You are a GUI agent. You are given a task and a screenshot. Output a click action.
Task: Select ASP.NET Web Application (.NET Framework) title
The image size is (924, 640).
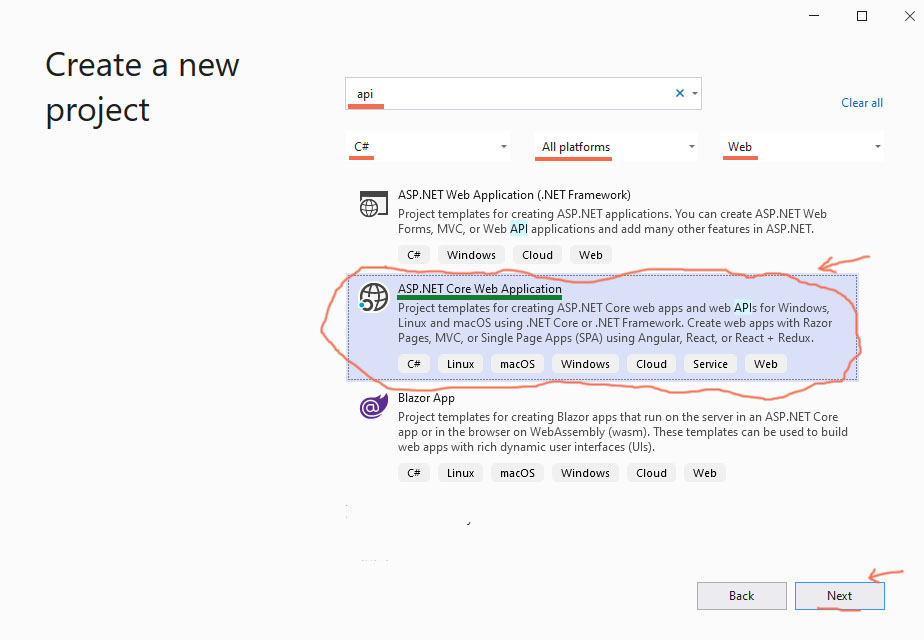click(514, 195)
